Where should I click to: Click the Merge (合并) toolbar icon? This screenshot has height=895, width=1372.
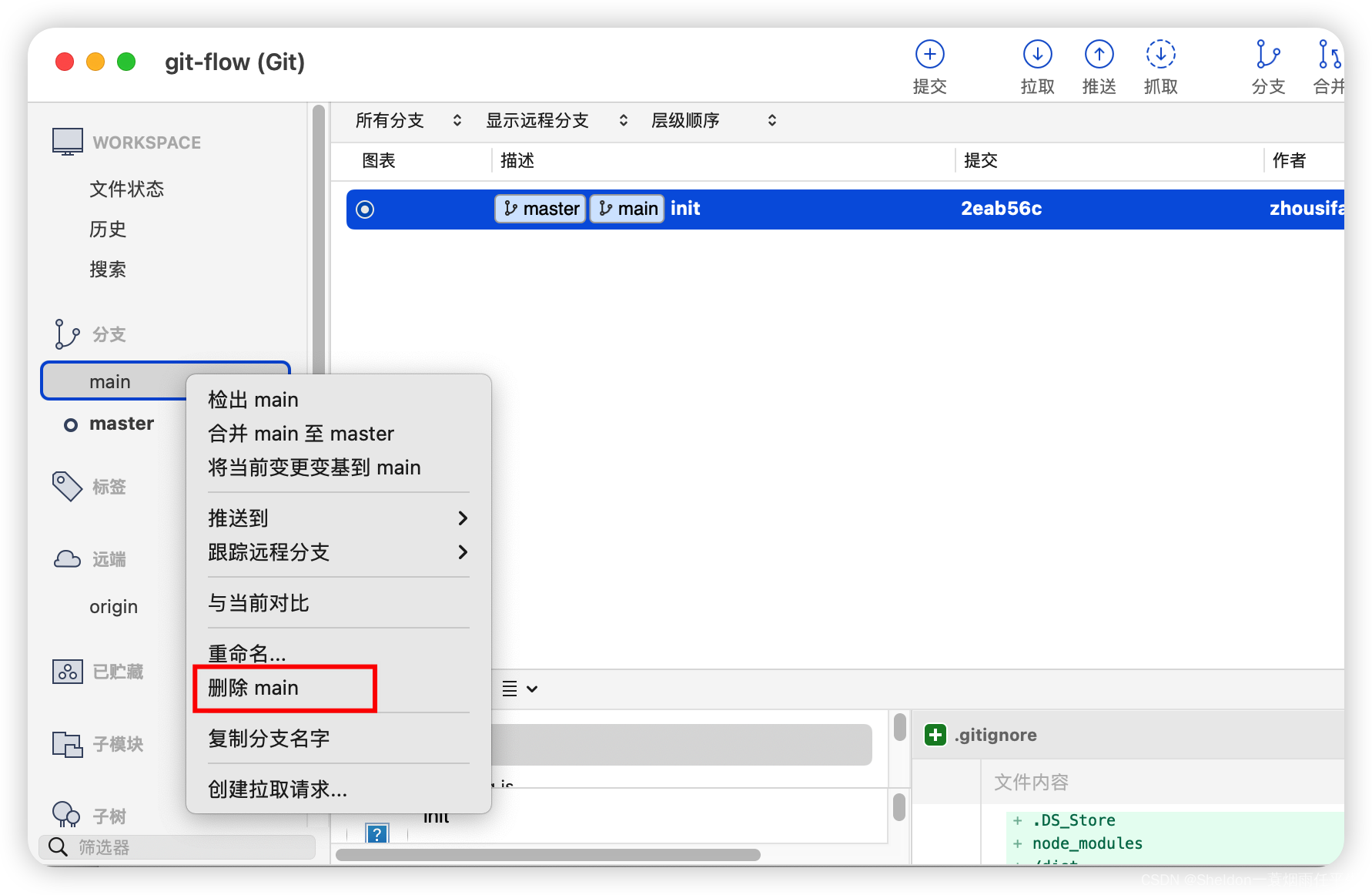pyautogui.click(x=1330, y=55)
